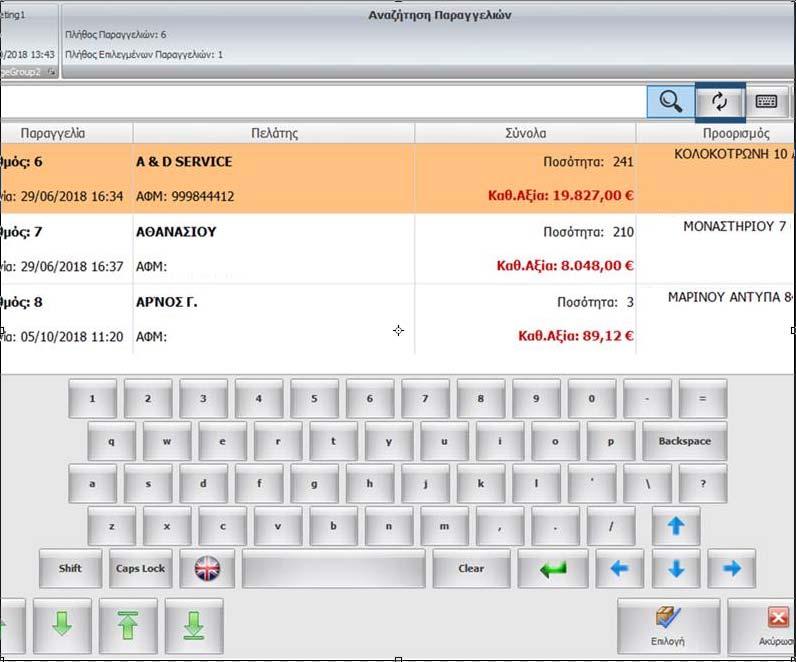Tap the period key on virtual keyboard
796x662 pixels.
(x=555, y=526)
